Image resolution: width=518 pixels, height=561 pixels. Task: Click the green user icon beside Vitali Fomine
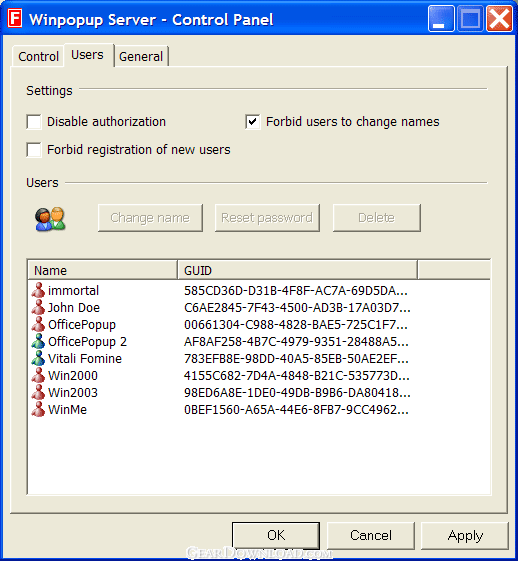click(x=38, y=358)
